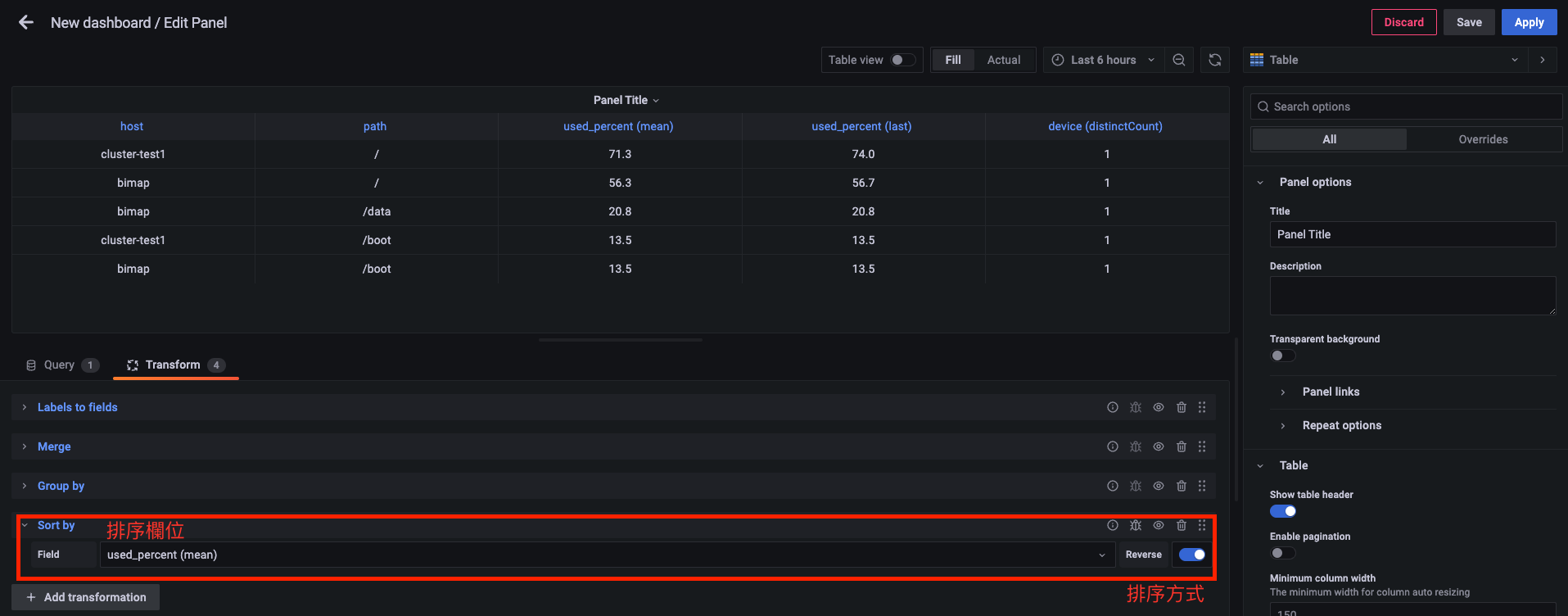Go back using the arrow icon
1568x616 pixels.
pos(26,23)
